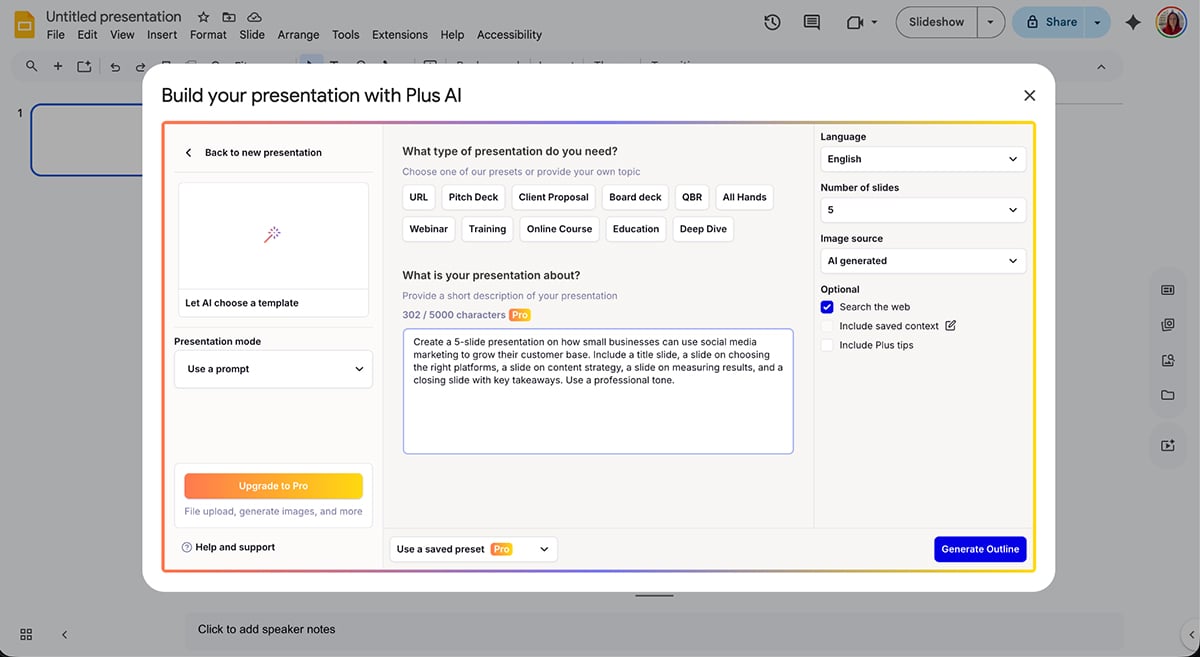Select the QBR preset

692,197
